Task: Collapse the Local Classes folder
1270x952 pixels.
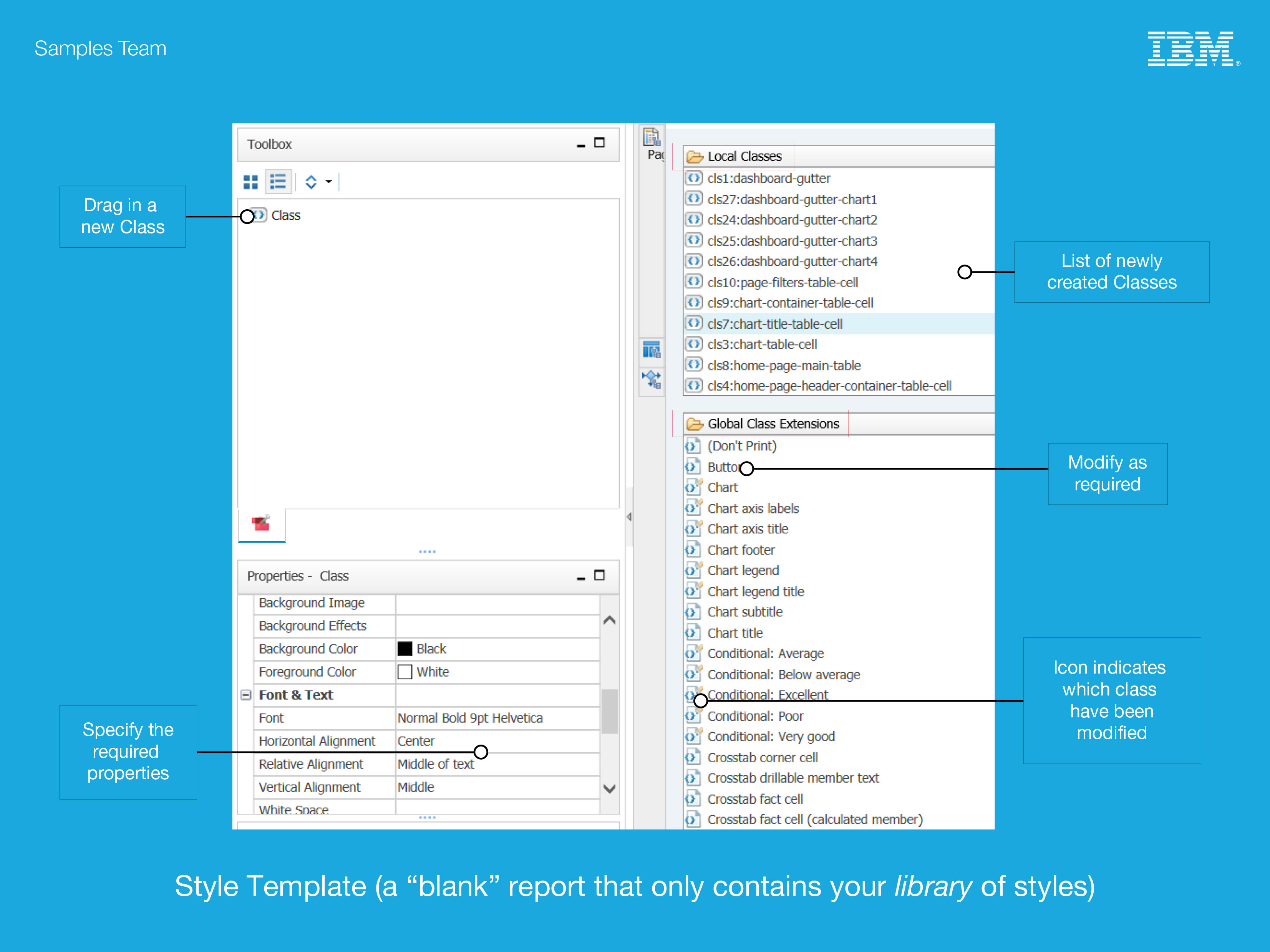Action: (695, 157)
